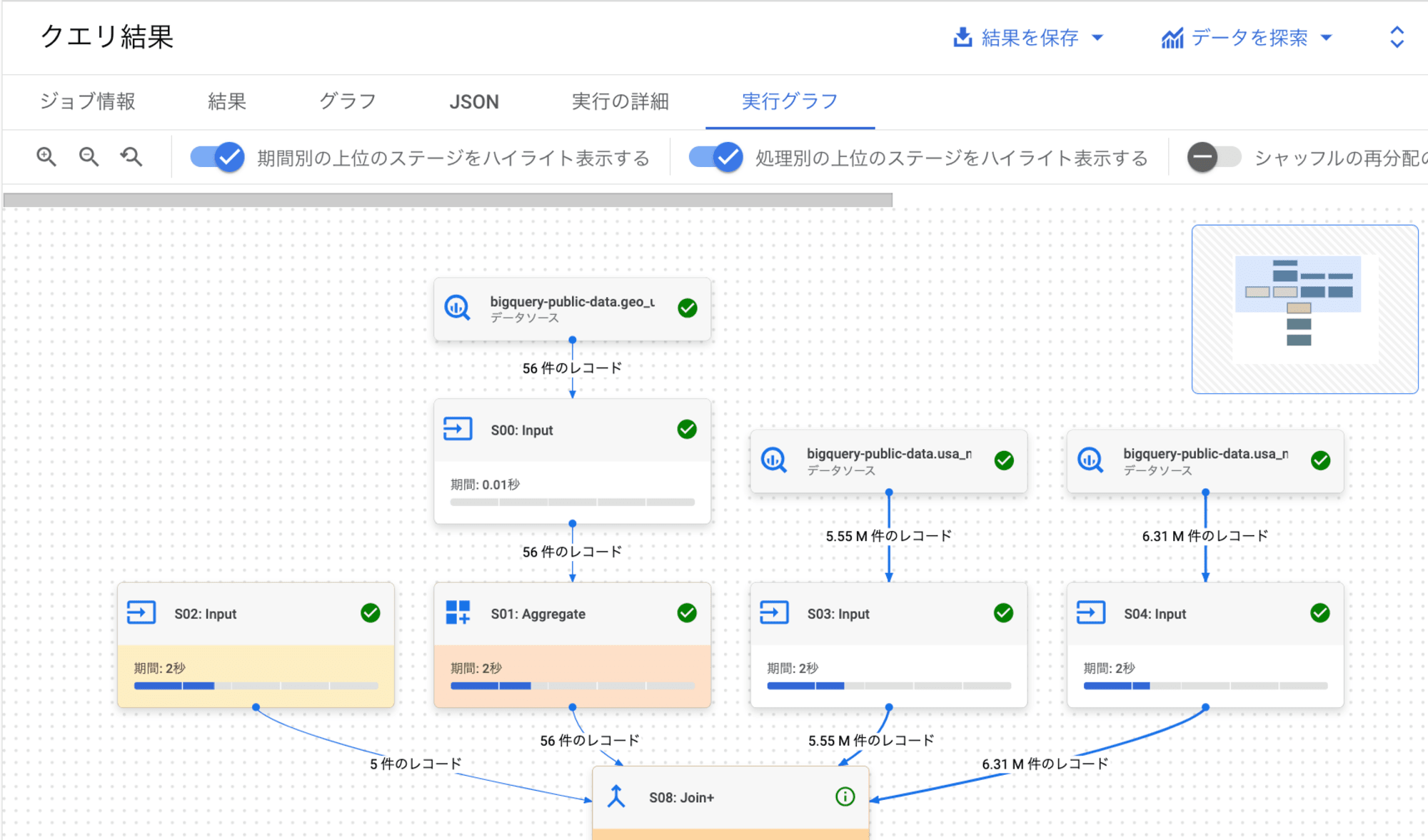
Task: Click the 6.31 M 件のレコード label above S04
Action: [x=1205, y=536]
